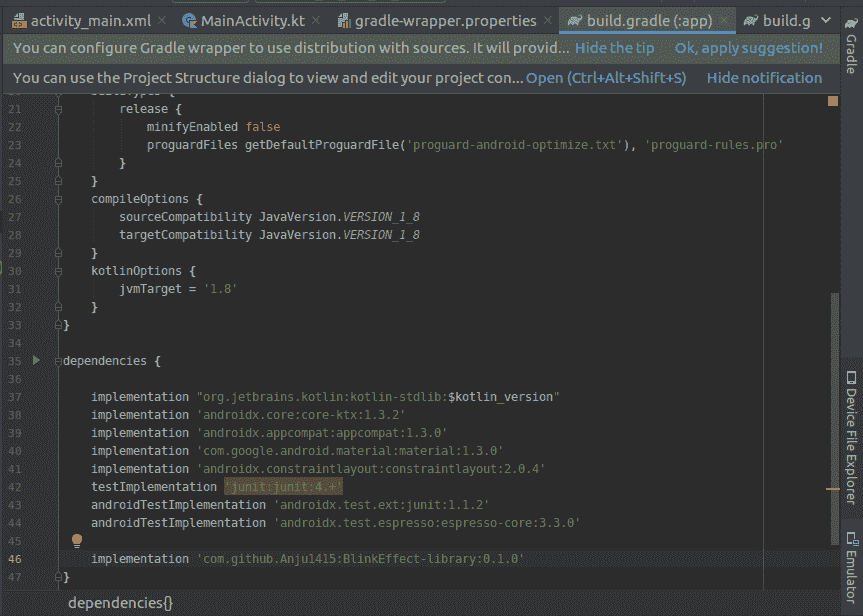Image resolution: width=863 pixels, height=616 pixels.
Task: Click the warning indicator square above scrollbar
Action: (x=832, y=101)
